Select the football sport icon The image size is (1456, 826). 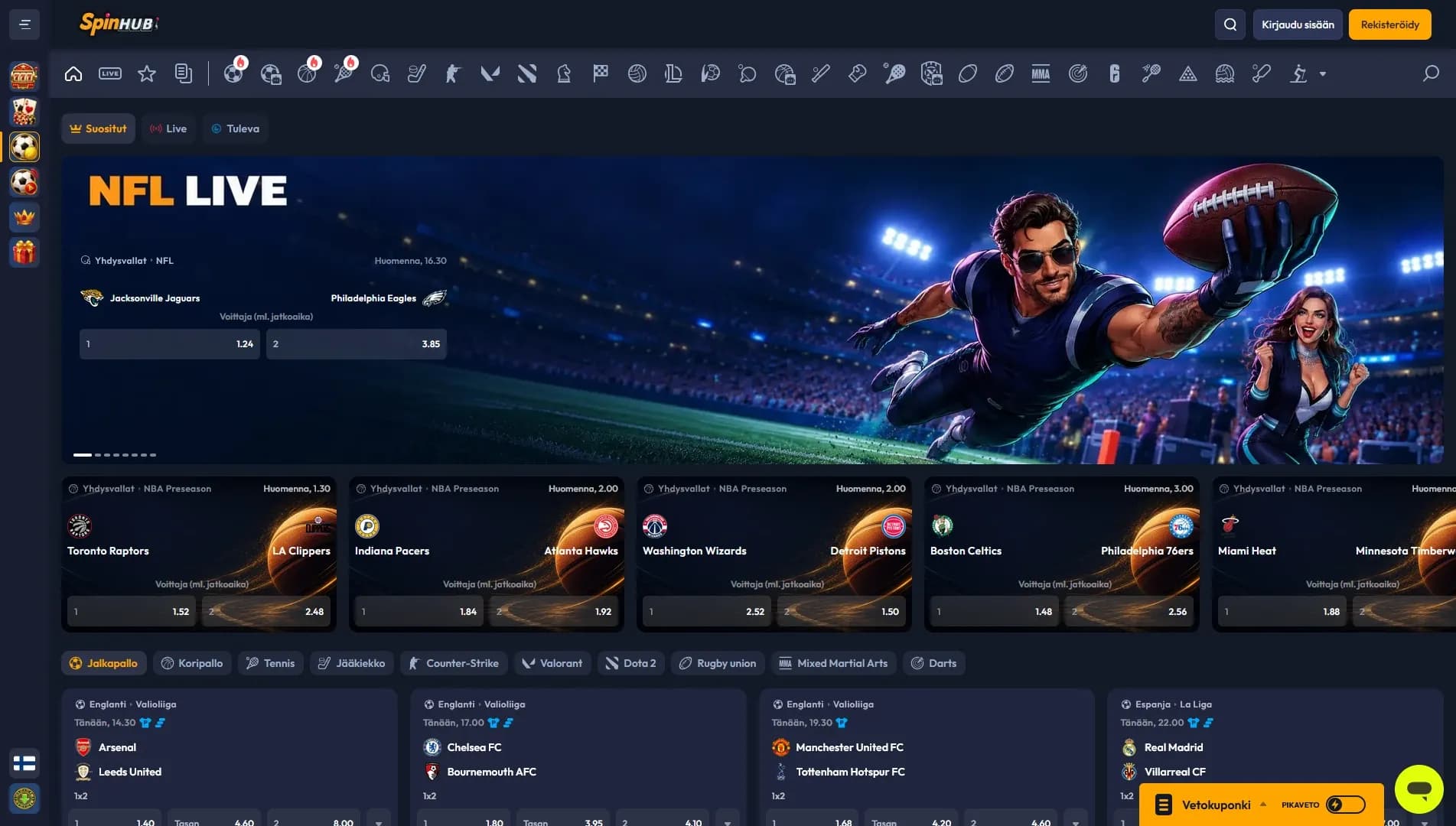pyautogui.click(x=233, y=74)
